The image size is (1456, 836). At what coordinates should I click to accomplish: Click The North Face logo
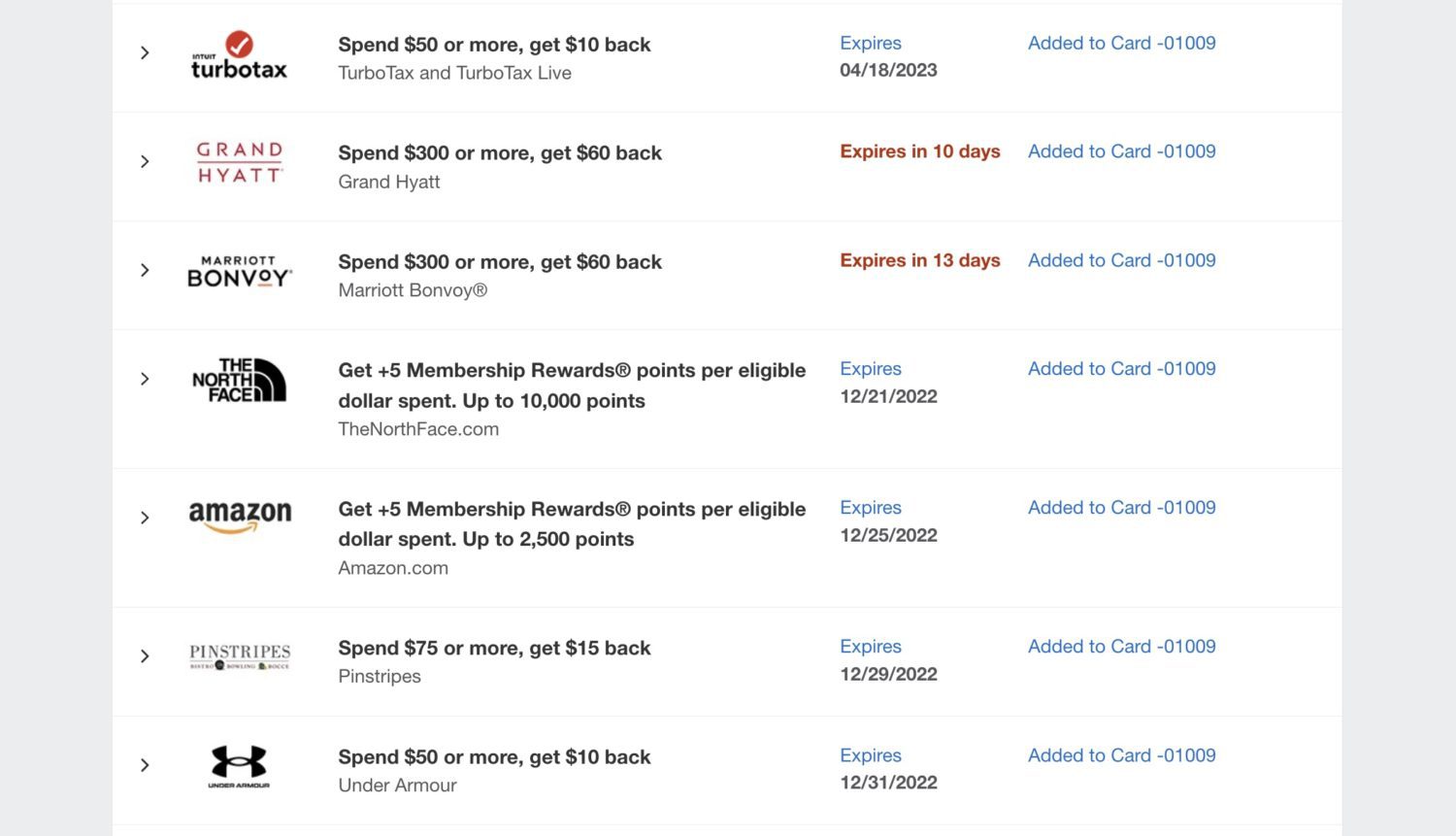(x=239, y=381)
